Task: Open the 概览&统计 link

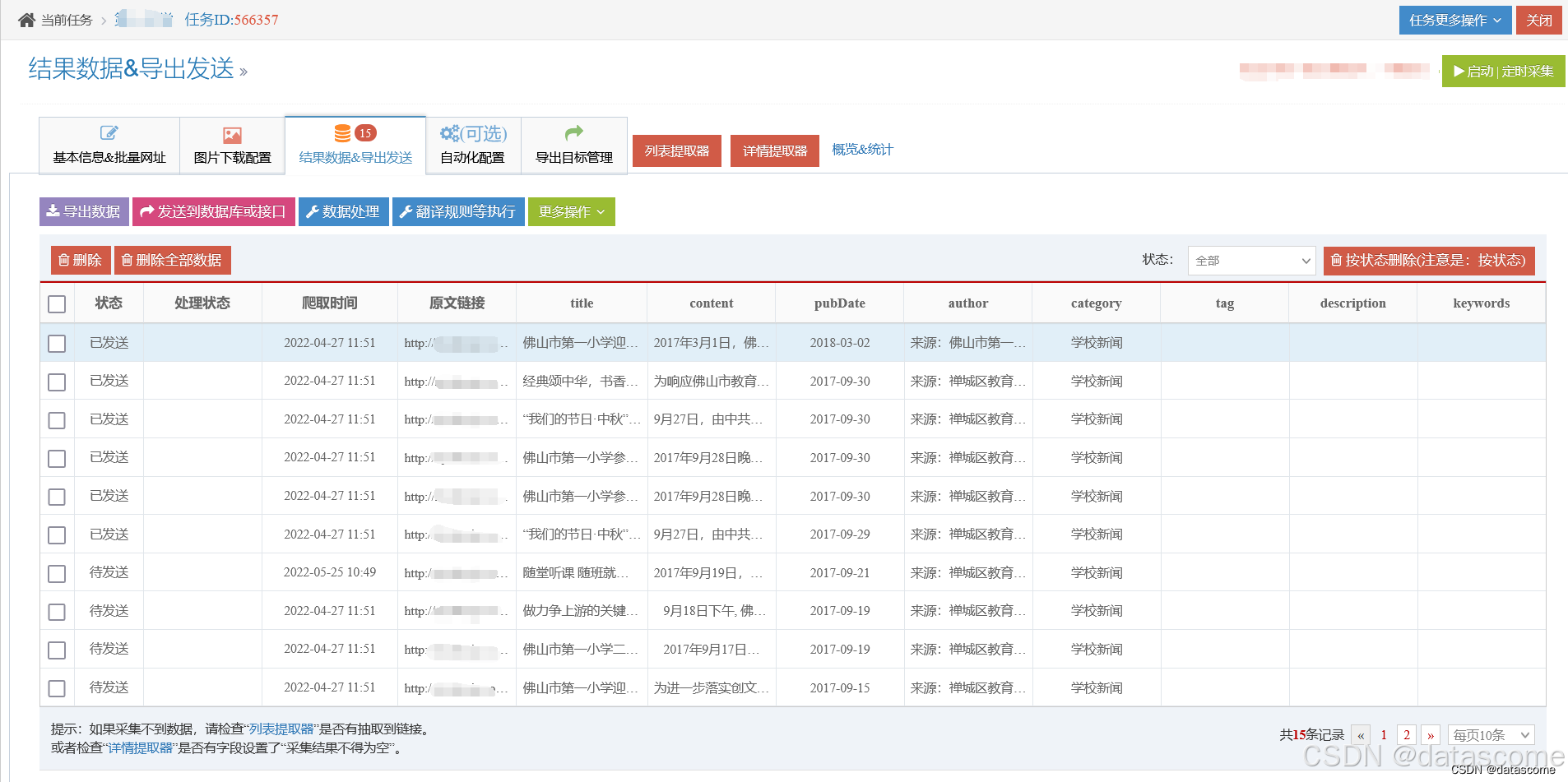Action: coord(862,150)
